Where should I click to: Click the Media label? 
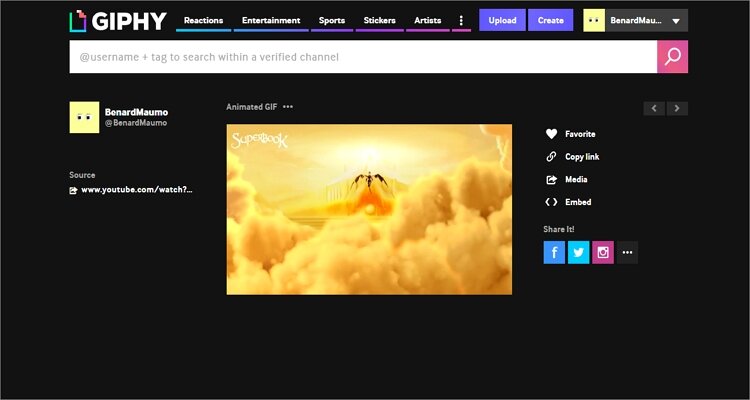click(576, 179)
